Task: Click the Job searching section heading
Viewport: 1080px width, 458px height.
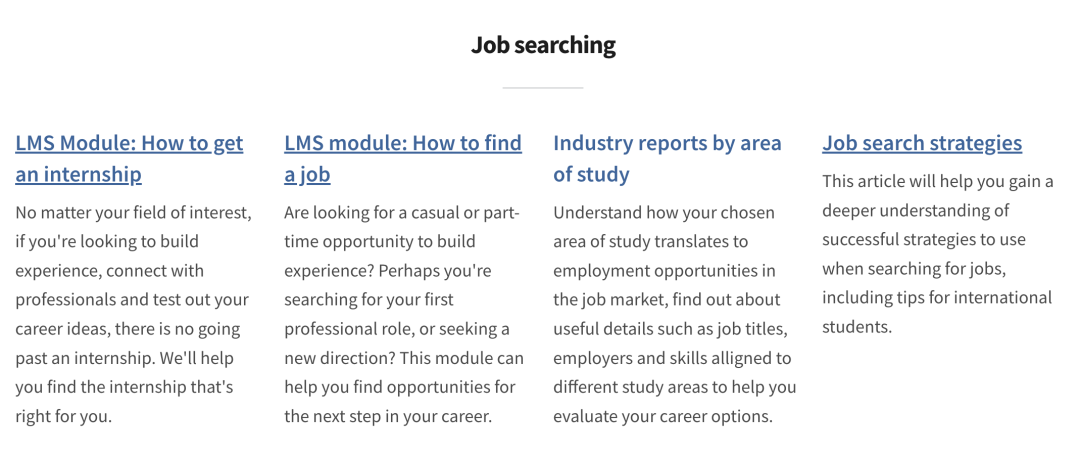Action: pos(543,45)
